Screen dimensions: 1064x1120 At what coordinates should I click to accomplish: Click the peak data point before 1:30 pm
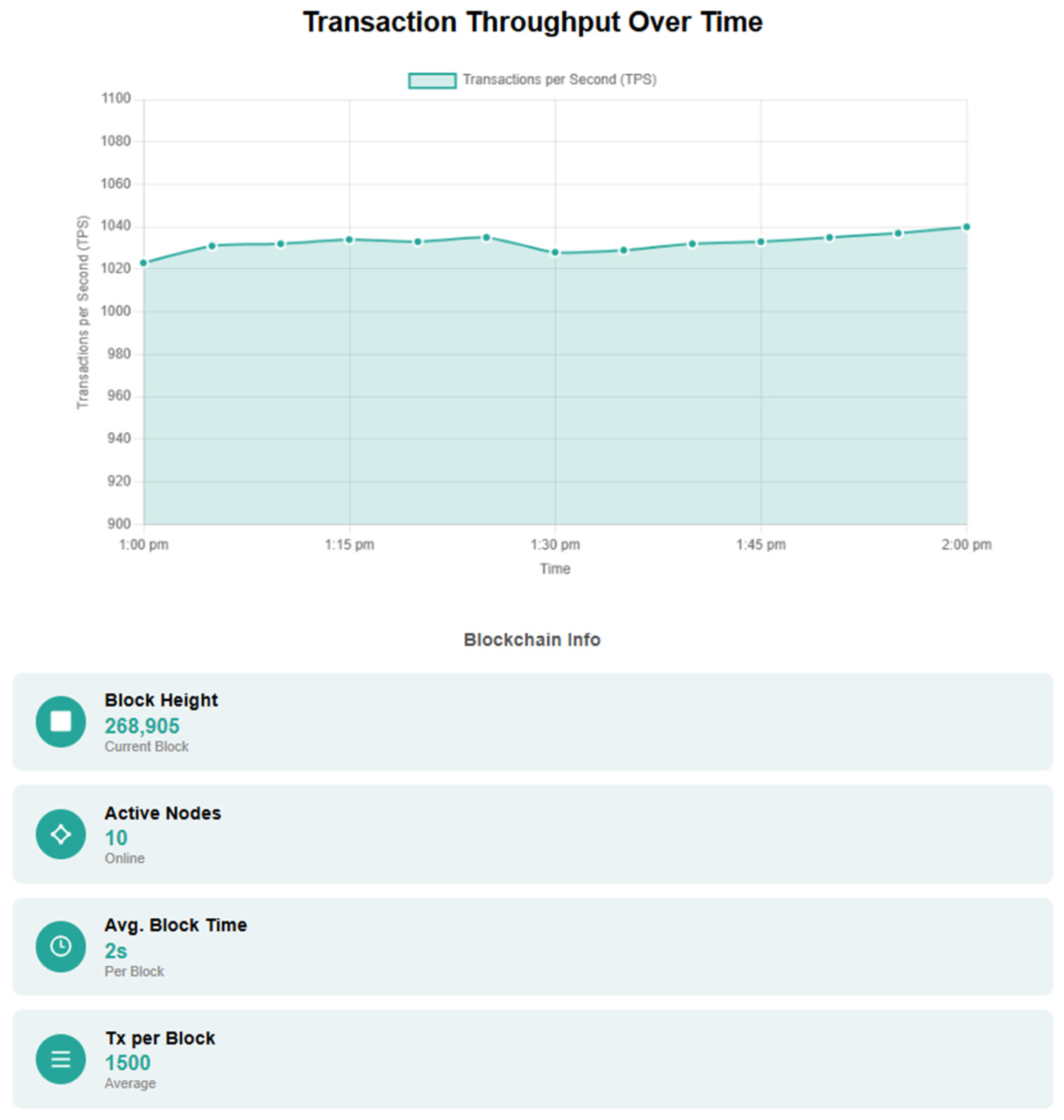(487, 237)
